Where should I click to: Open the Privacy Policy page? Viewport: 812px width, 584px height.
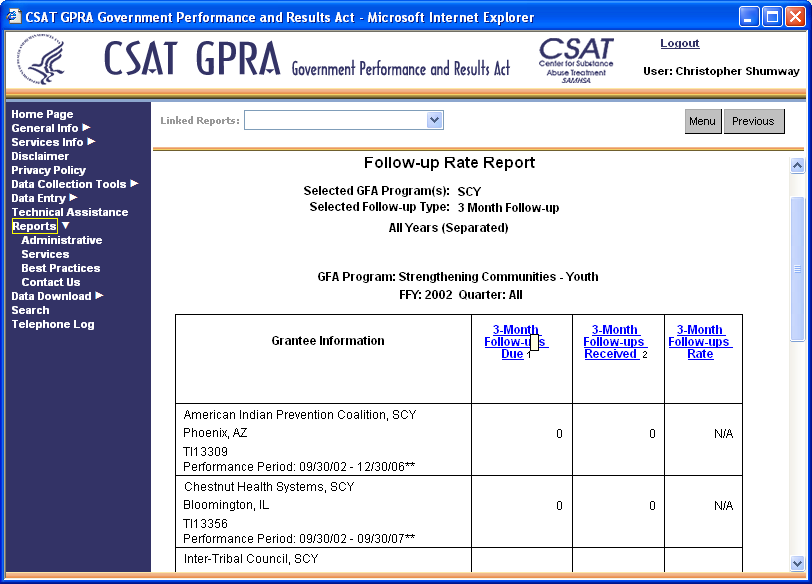click(48, 170)
